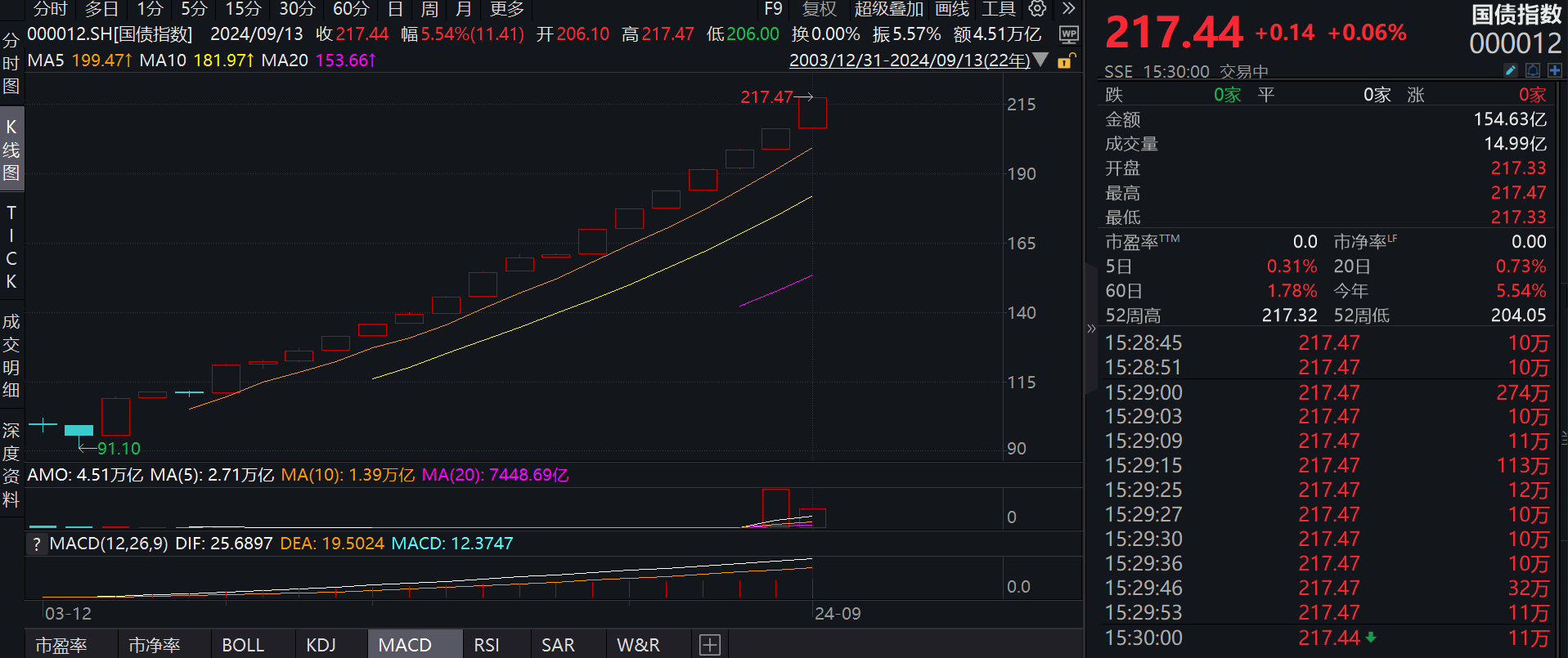Select the 60分 timeframe
Screen dimensions: 1568x658
pyautogui.click(x=351, y=9)
